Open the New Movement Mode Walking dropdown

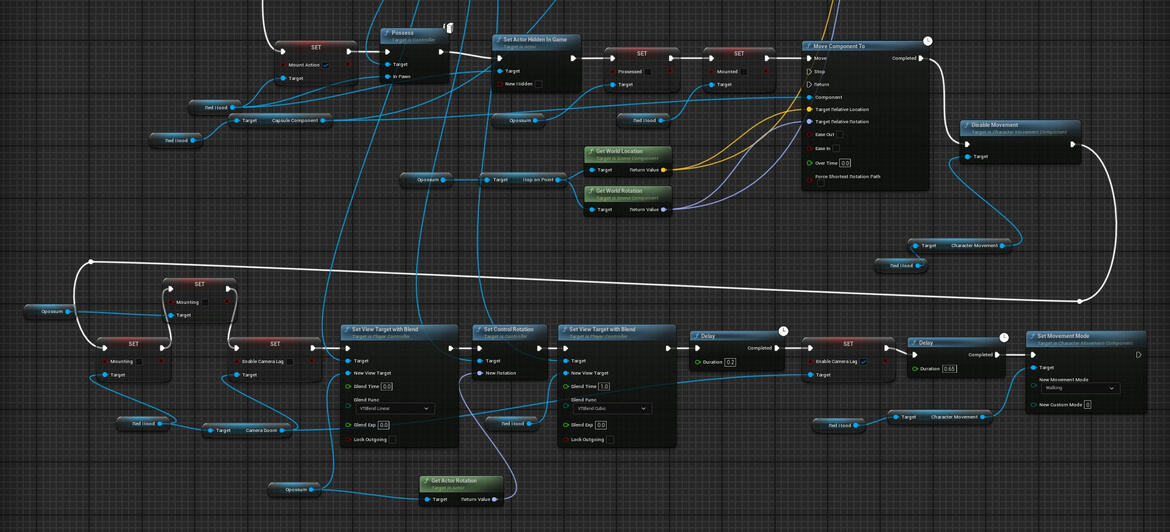click(1080, 388)
